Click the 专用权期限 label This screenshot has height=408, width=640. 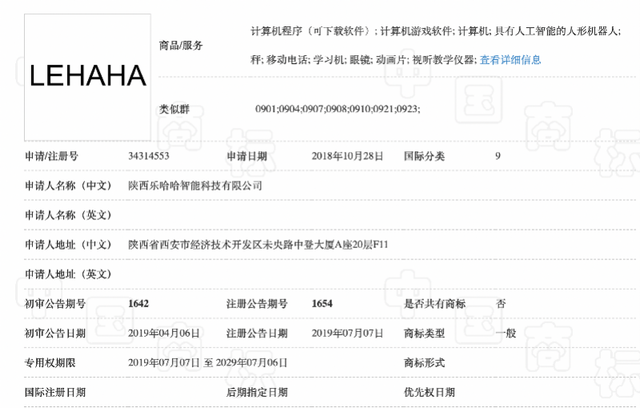[50, 362]
